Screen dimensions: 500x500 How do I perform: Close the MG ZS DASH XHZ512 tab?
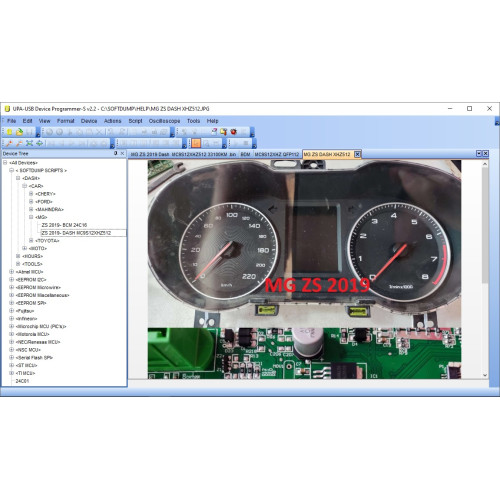[357, 154]
